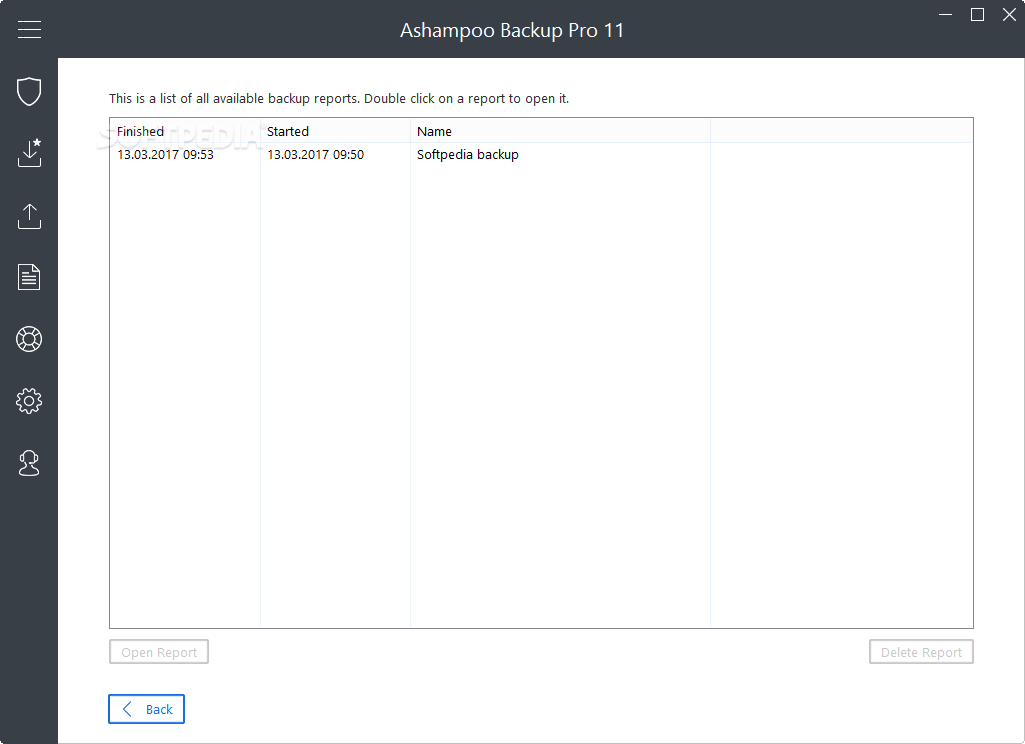The height and width of the screenshot is (744, 1025).
Task: Close the Ashampoo Backup Pro window
Action: (x=1009, y=14)
